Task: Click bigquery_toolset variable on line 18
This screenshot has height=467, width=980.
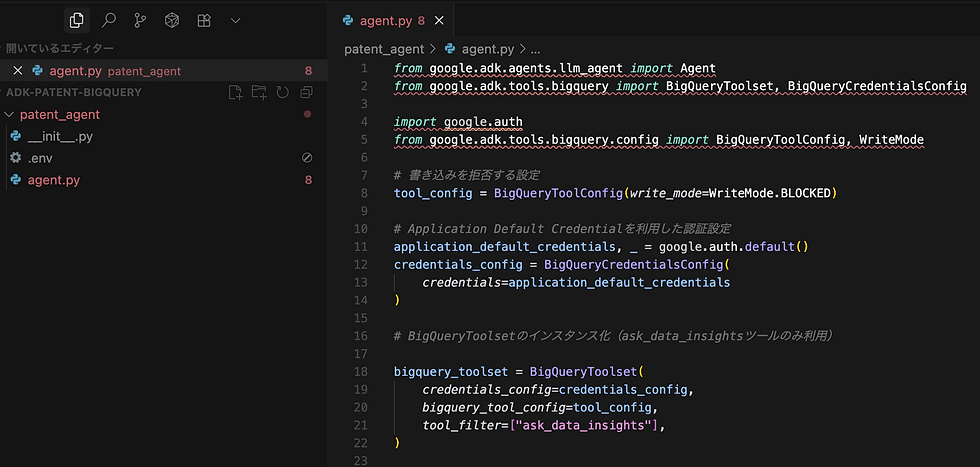Action: 451,372
